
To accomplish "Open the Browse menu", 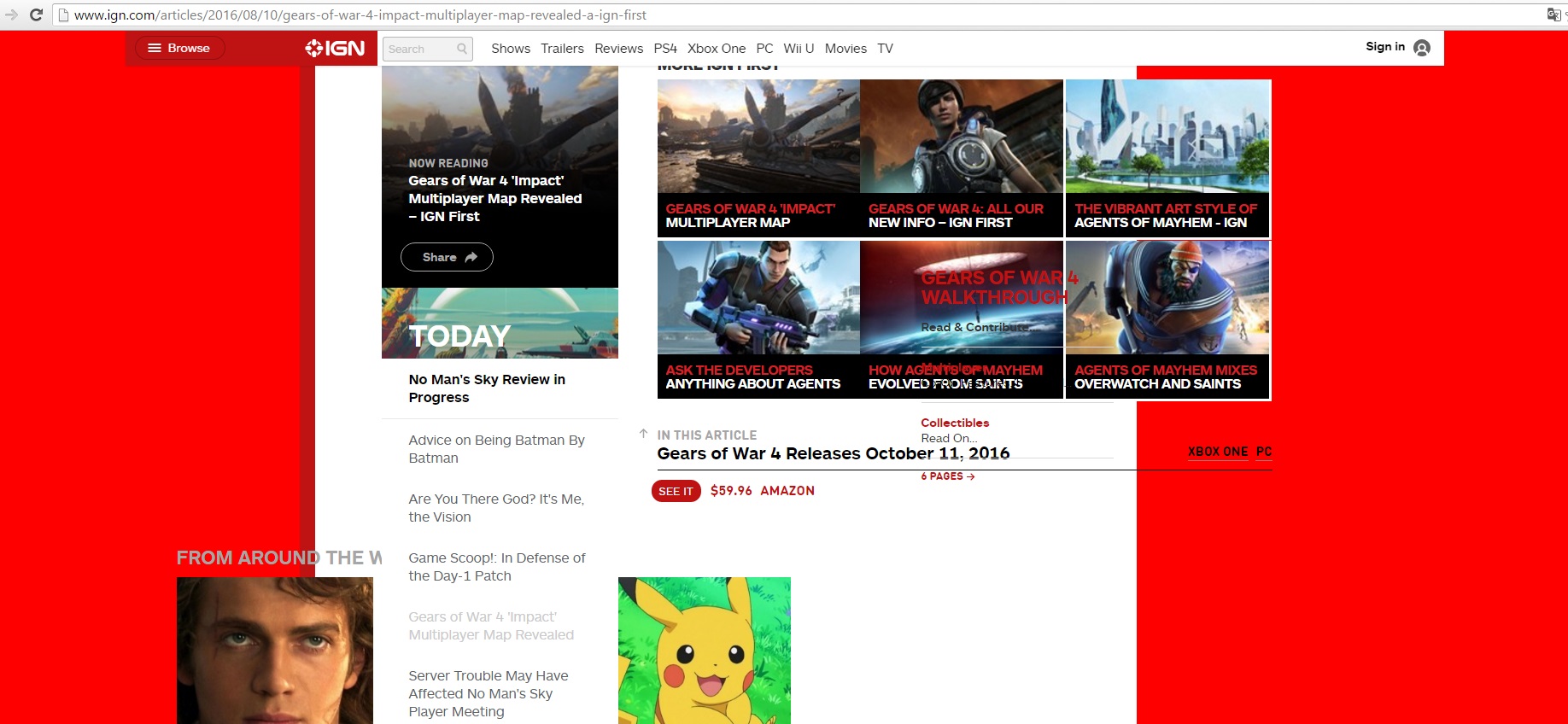I will pyautogui.click(x=179, y=48).
